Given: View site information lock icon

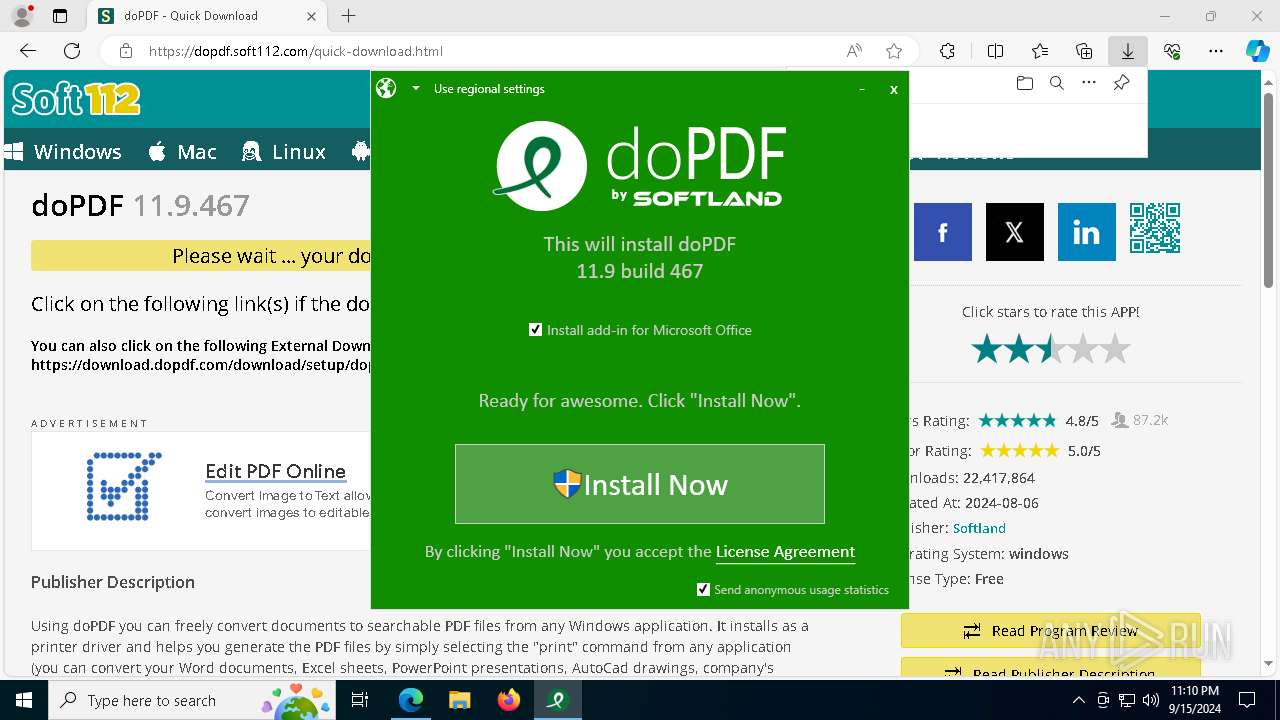Looking at the screenshot, I should click(125, 51).
